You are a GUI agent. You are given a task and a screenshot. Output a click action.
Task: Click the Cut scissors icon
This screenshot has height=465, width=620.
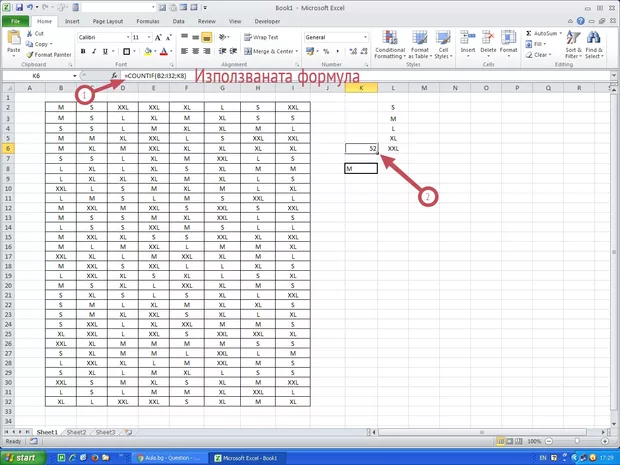[30, 34]
